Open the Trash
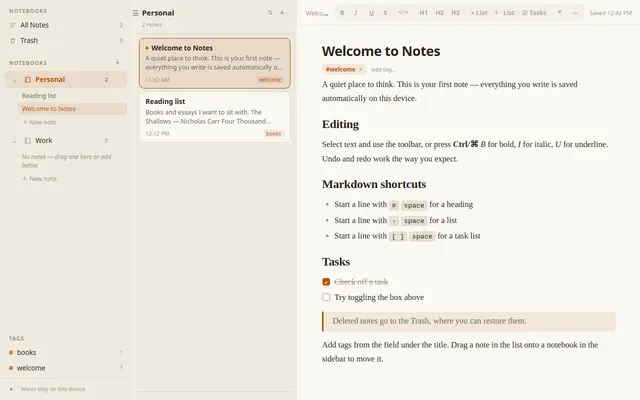This screenshot has height=400, width=640. tap(66, 40)
